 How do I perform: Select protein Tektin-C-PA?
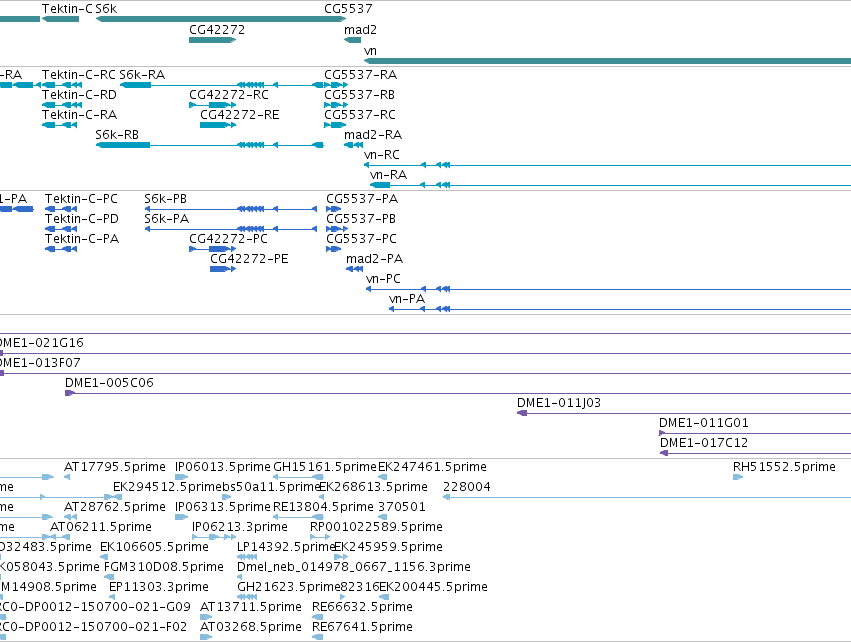point(61,249)
